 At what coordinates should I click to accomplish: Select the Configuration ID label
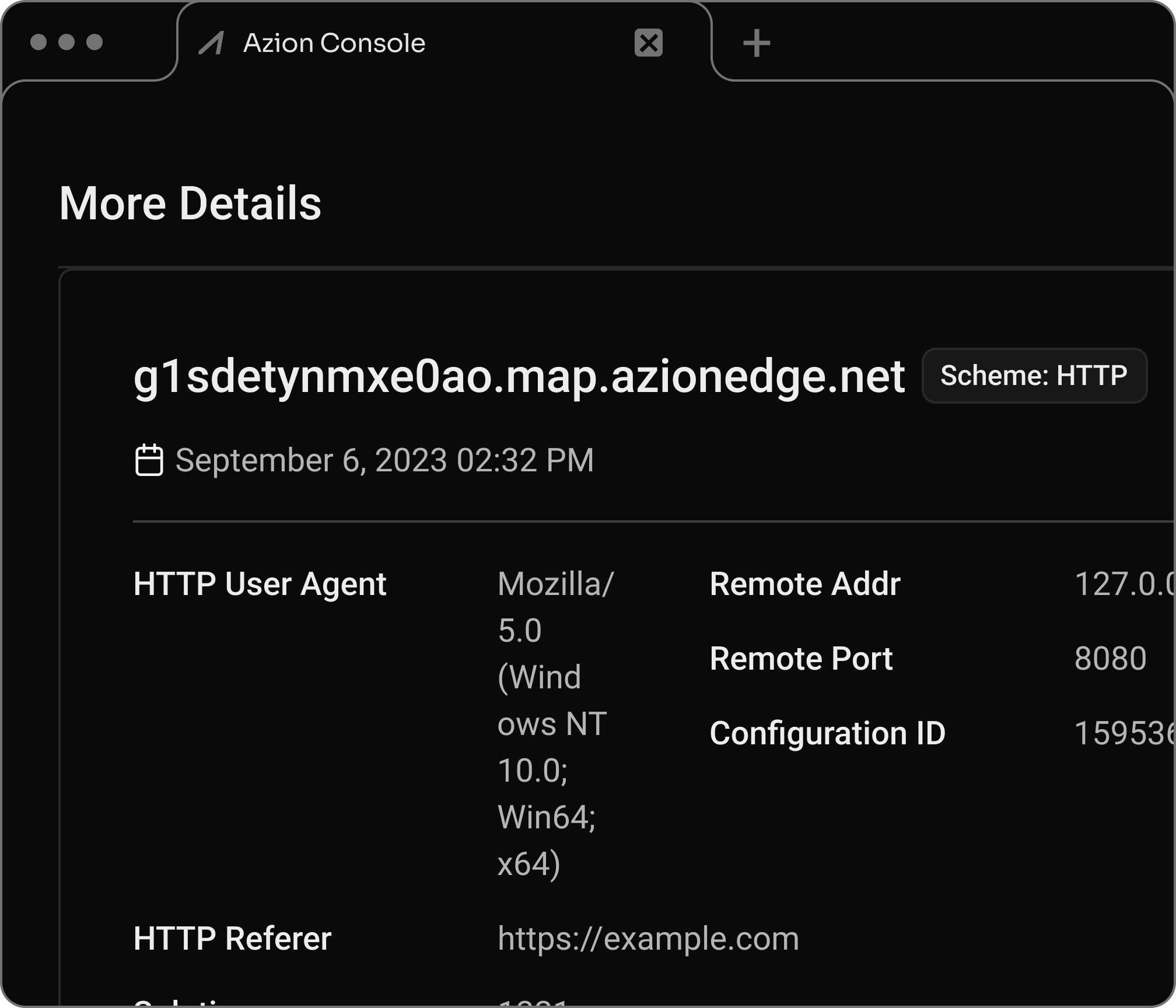(x=827, y=734)
